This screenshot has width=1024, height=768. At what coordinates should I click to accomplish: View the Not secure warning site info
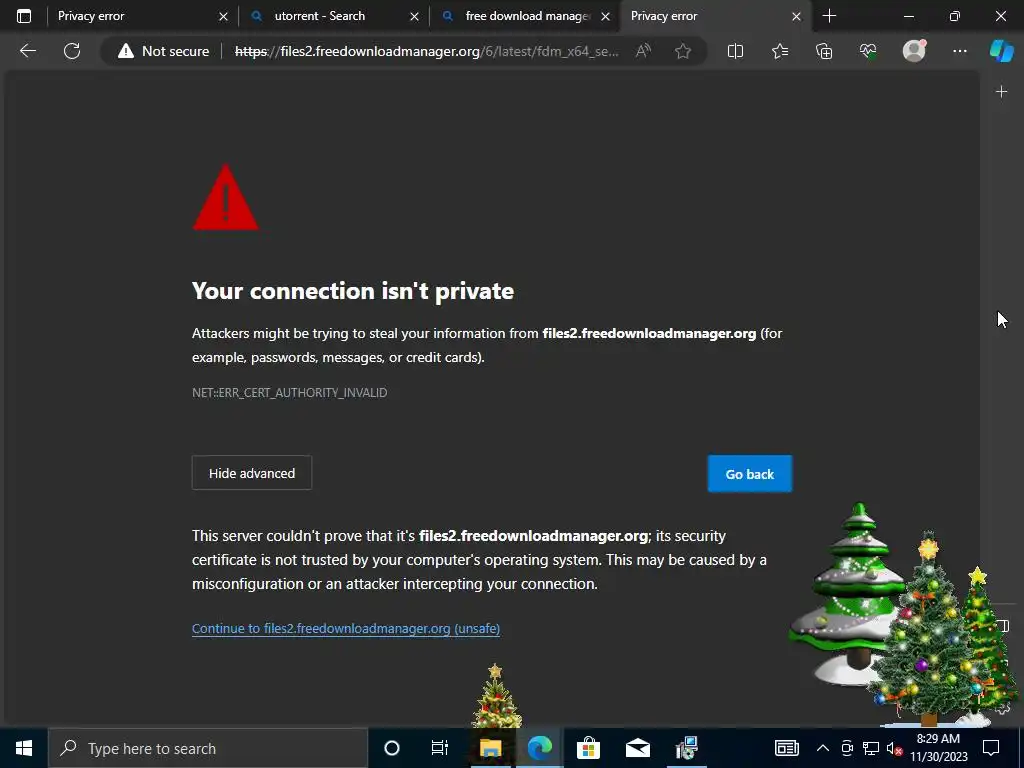tap(163, 51)
